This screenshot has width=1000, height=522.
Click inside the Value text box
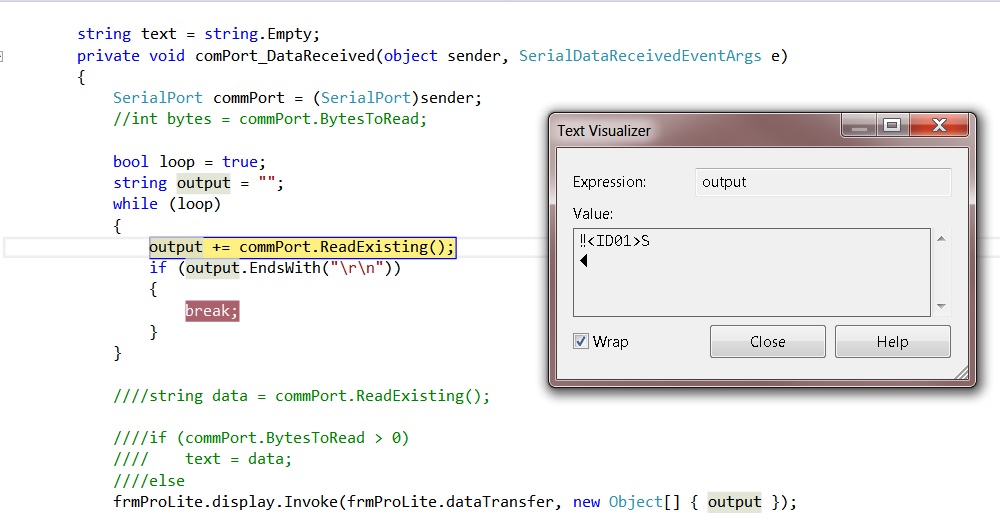[x=751, y=272]
